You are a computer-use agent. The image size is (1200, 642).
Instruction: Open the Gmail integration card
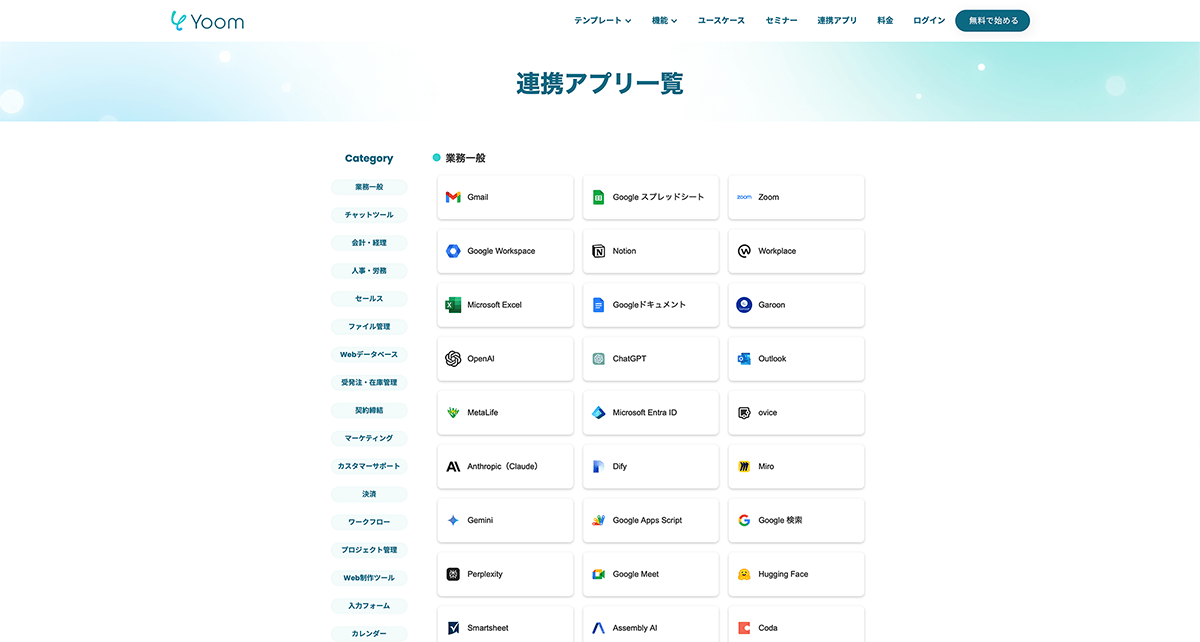(504, 197)
